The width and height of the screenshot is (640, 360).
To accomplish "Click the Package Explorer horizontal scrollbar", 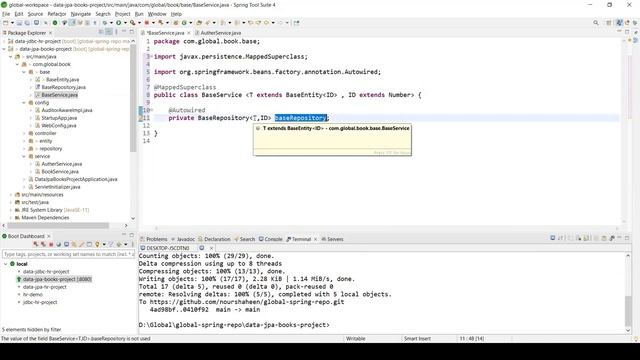I will click(x=58, y=226).
